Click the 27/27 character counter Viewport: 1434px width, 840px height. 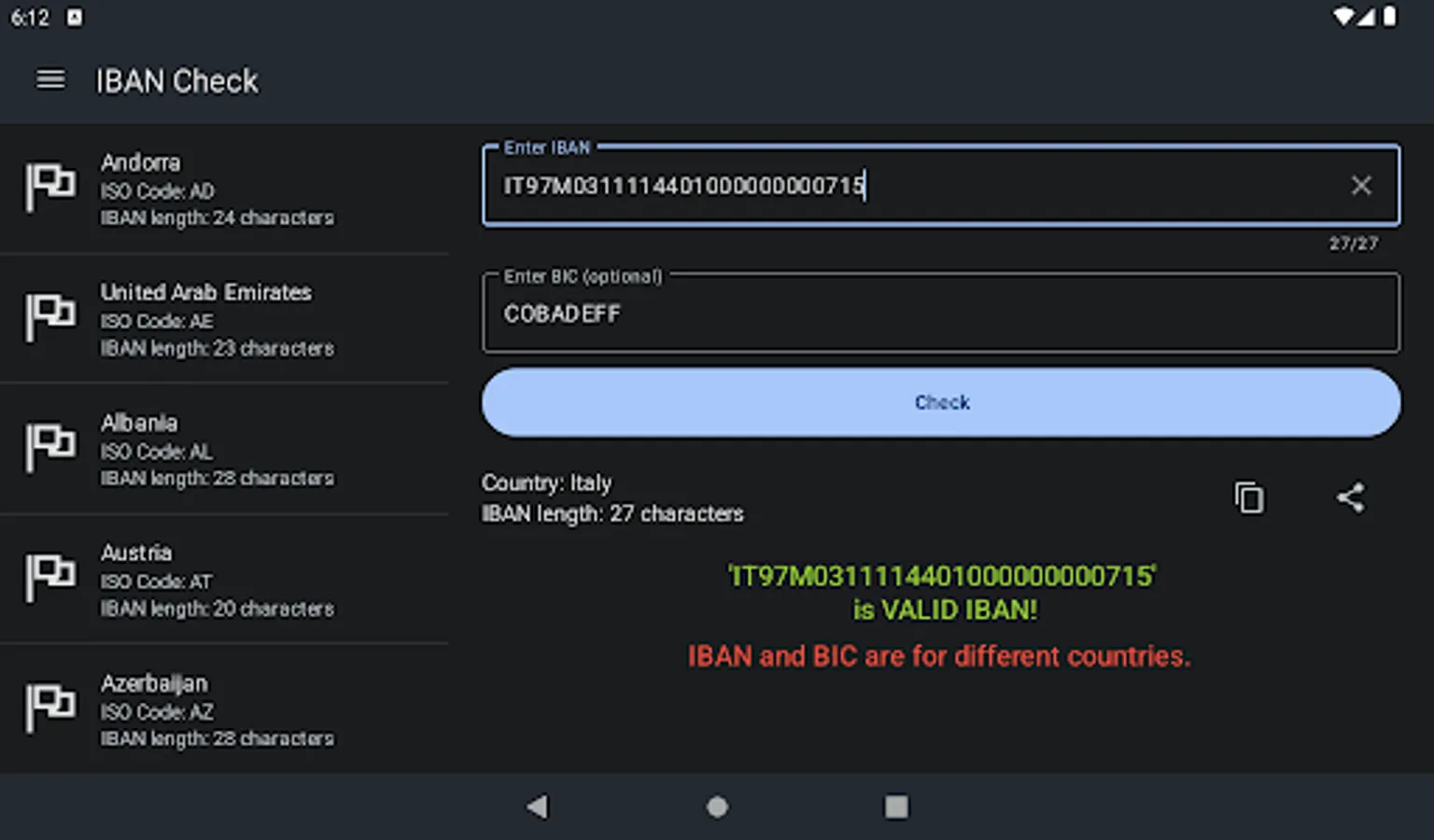[1354, 244]
